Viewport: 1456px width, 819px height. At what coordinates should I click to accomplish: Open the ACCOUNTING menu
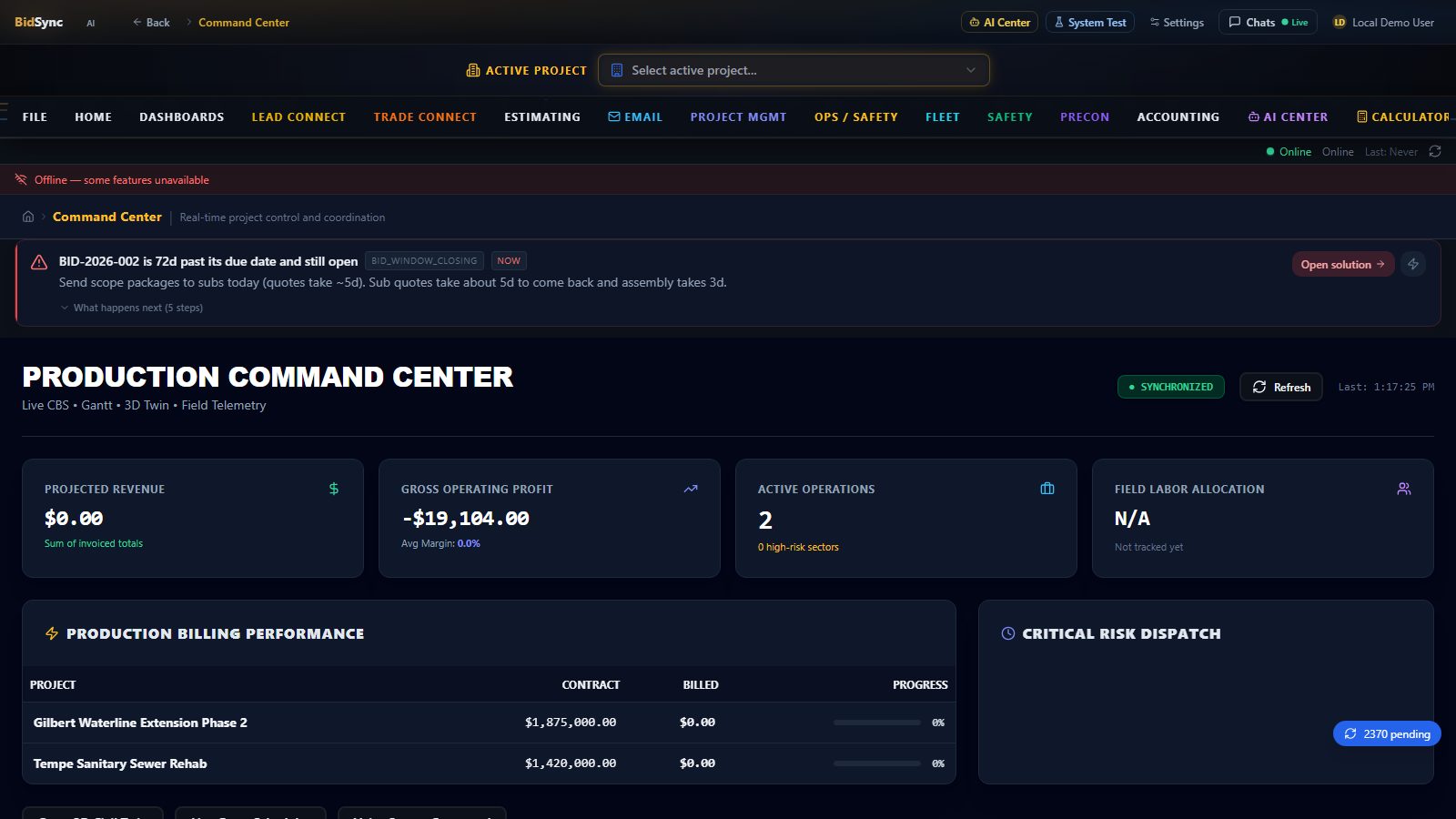pos(1178,116)
